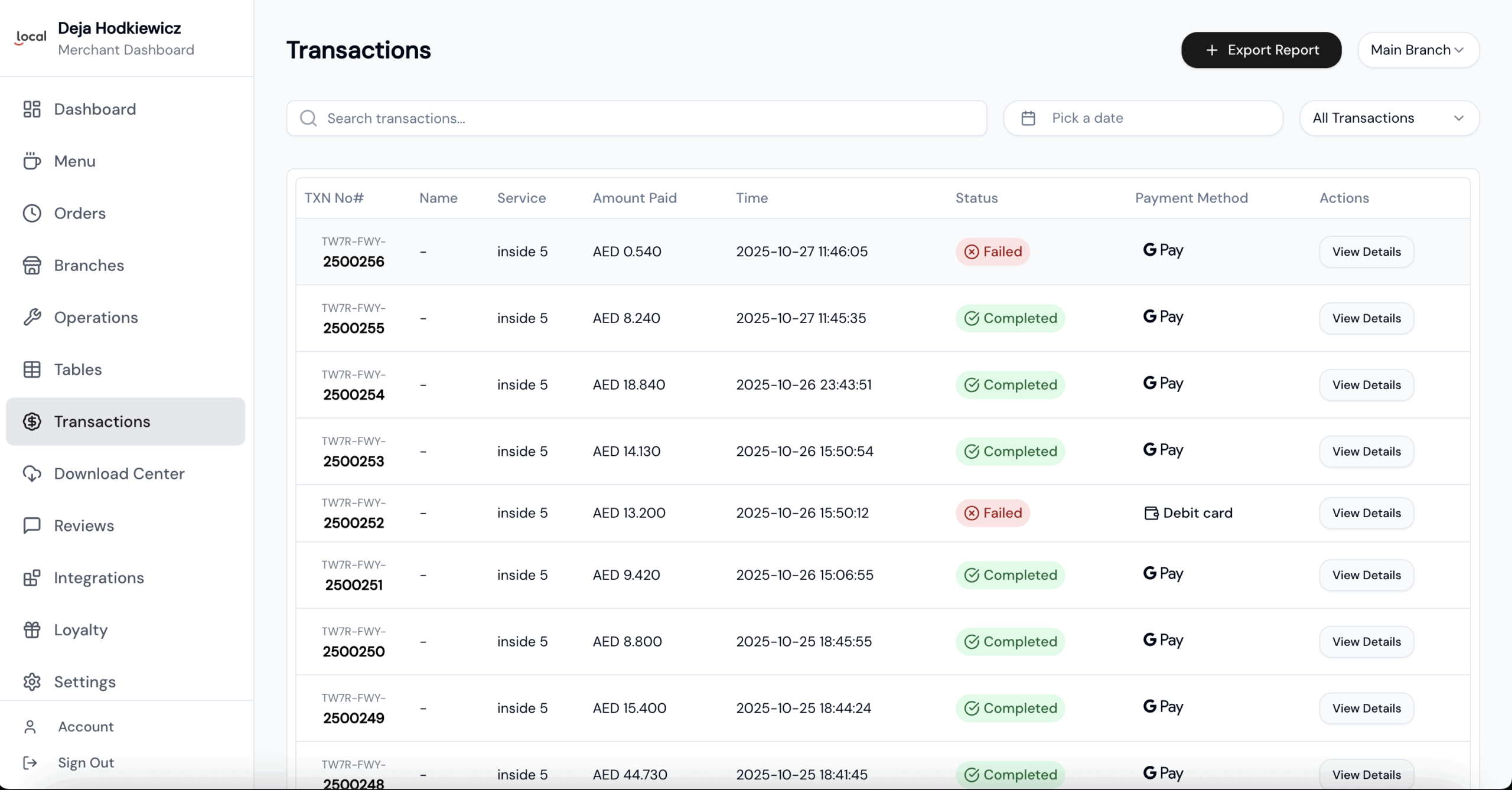The image size is (1512, 790).
Task: Click the calendar icon in date picker
Action: click(x=1028, y=118)
